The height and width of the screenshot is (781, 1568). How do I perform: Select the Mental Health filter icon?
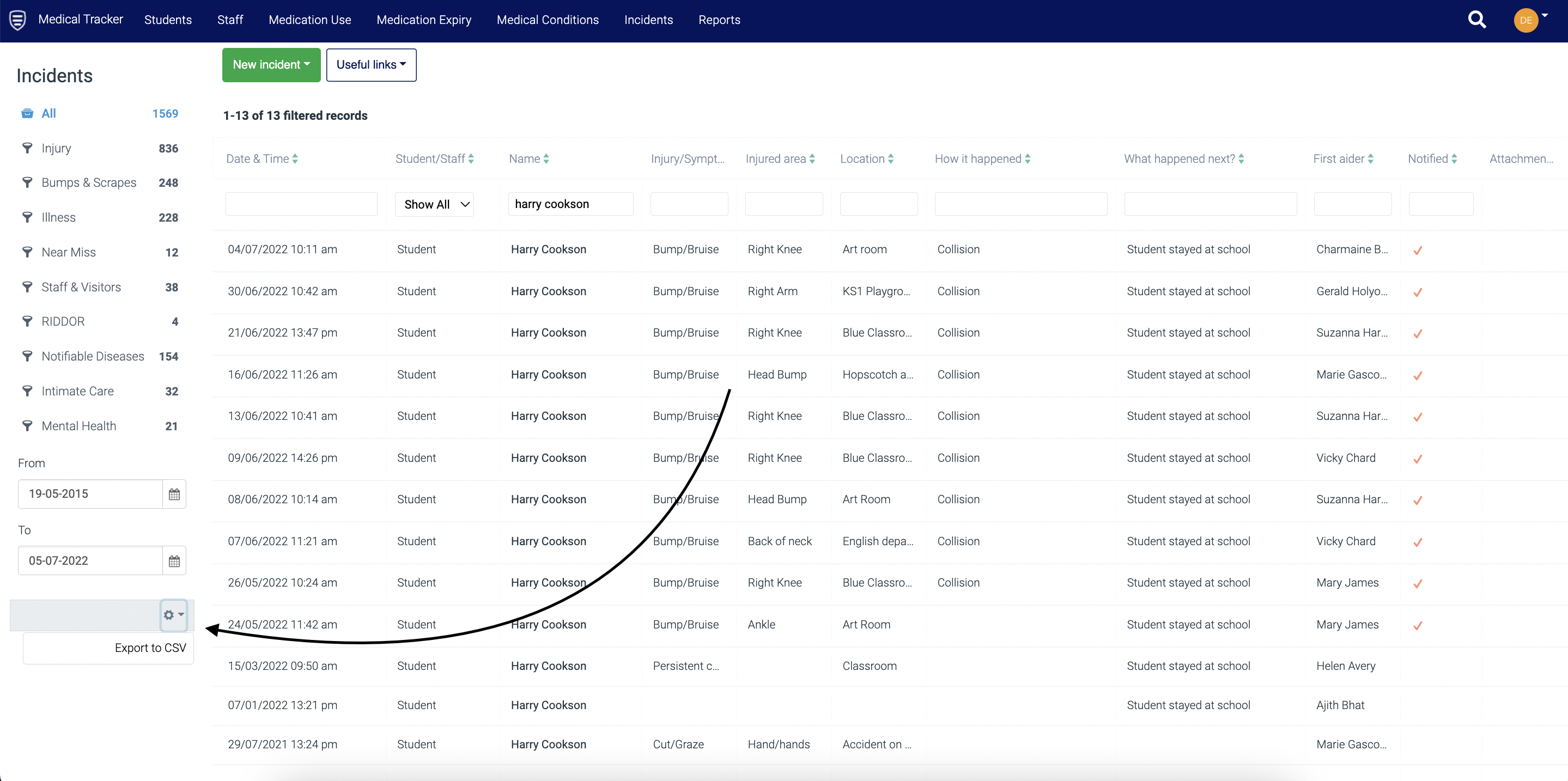pos(28,426)
